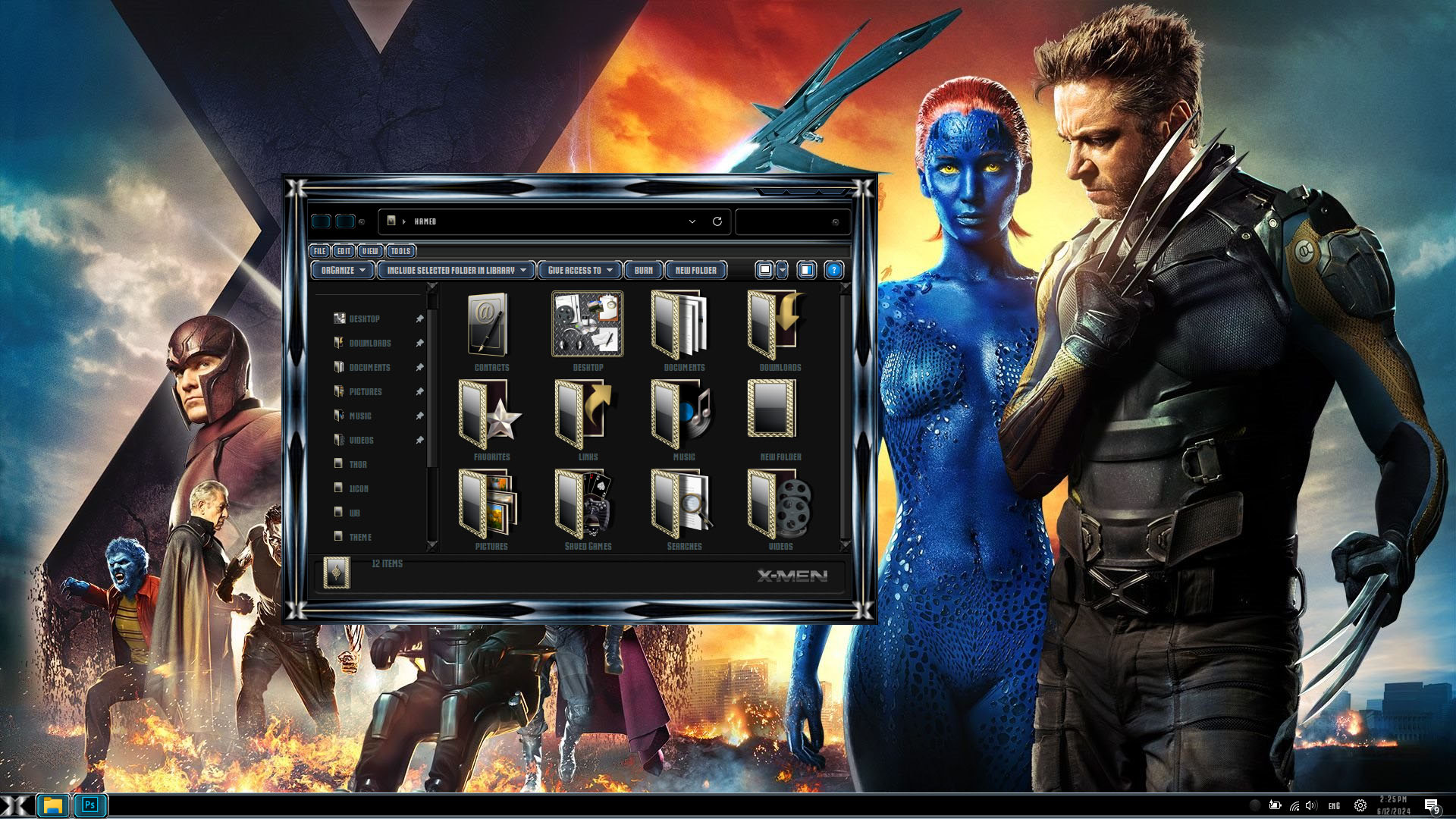Click the Change your view icon
1456x819 pixels.
pos(765,270)
